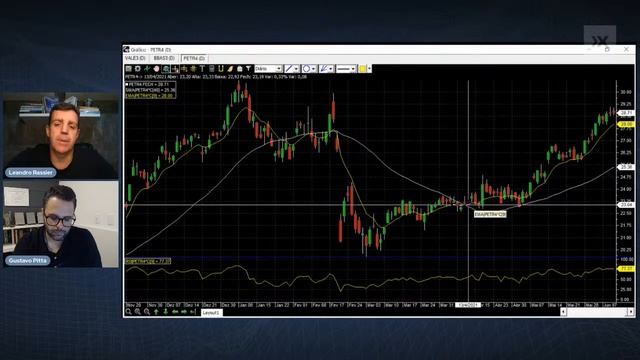
Task: Click the Nov 25 date axis label
Action: point(134,305)
